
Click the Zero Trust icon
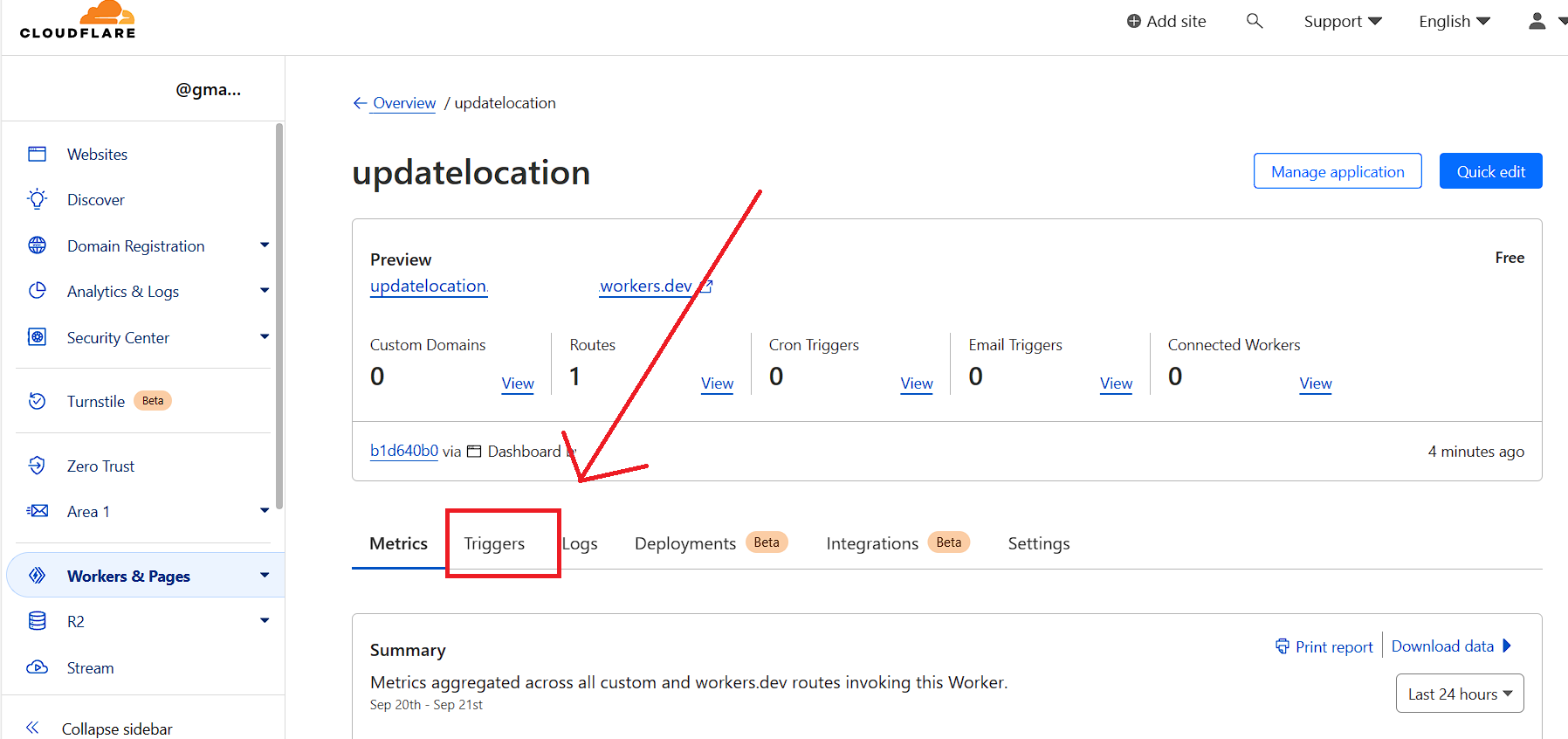click(37, 466)
